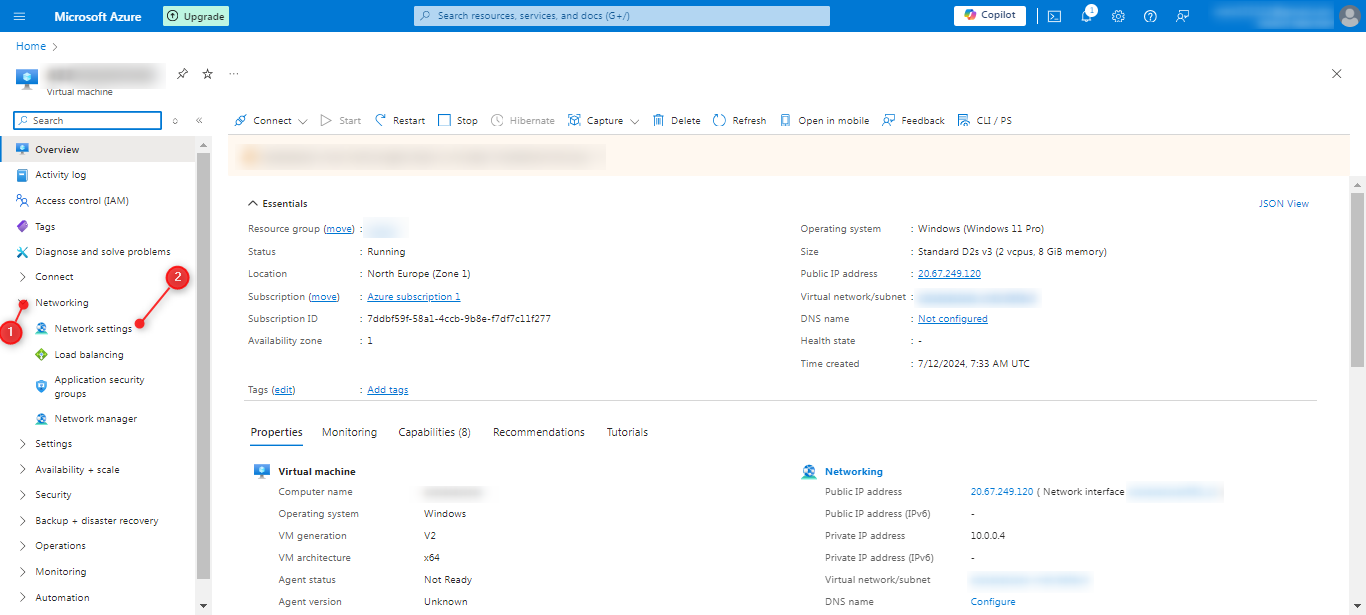Open the Azure portal hamburger menu
1366x615 pixels.
click(x=20, y=16)
